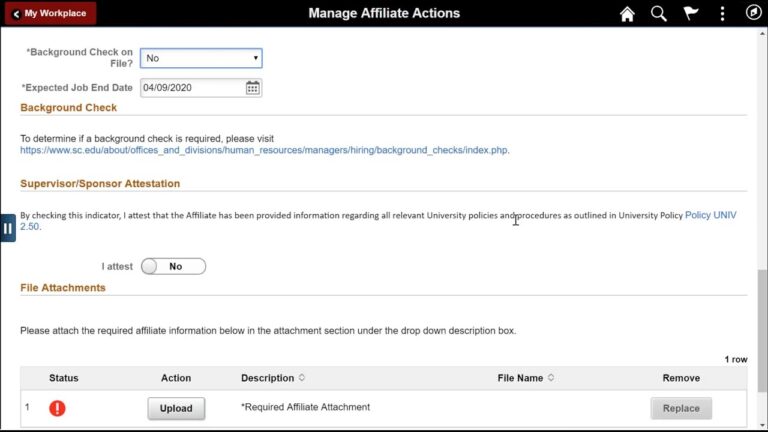Open Background Check on File dropdown
768x432 pixels.
[x=201, y=59]
